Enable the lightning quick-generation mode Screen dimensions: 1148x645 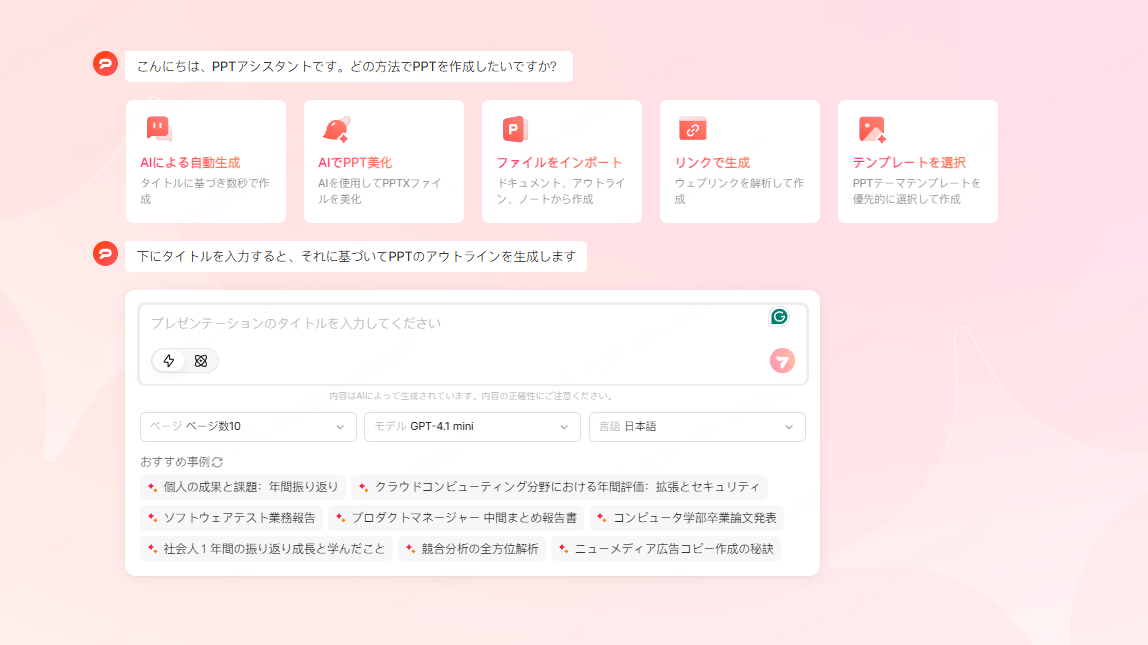pyautogui.click(x=168, y=361)
